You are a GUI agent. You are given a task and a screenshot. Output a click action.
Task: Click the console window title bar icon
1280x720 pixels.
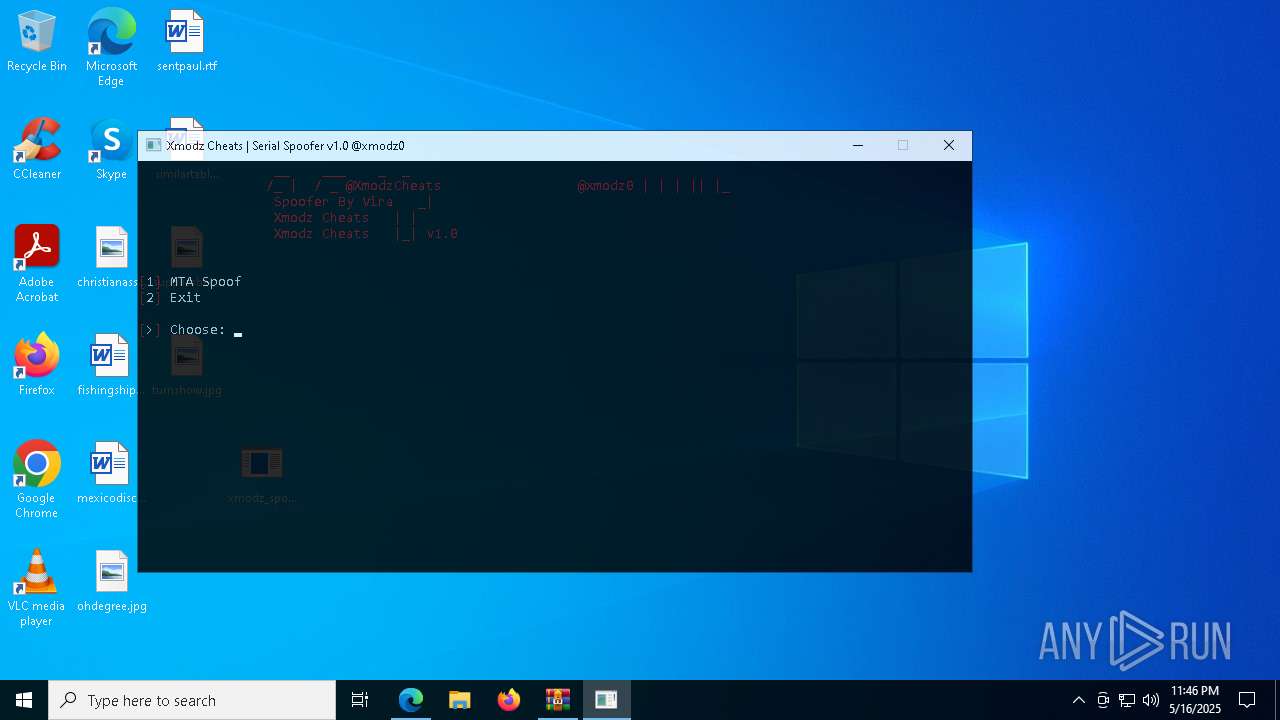154,146
